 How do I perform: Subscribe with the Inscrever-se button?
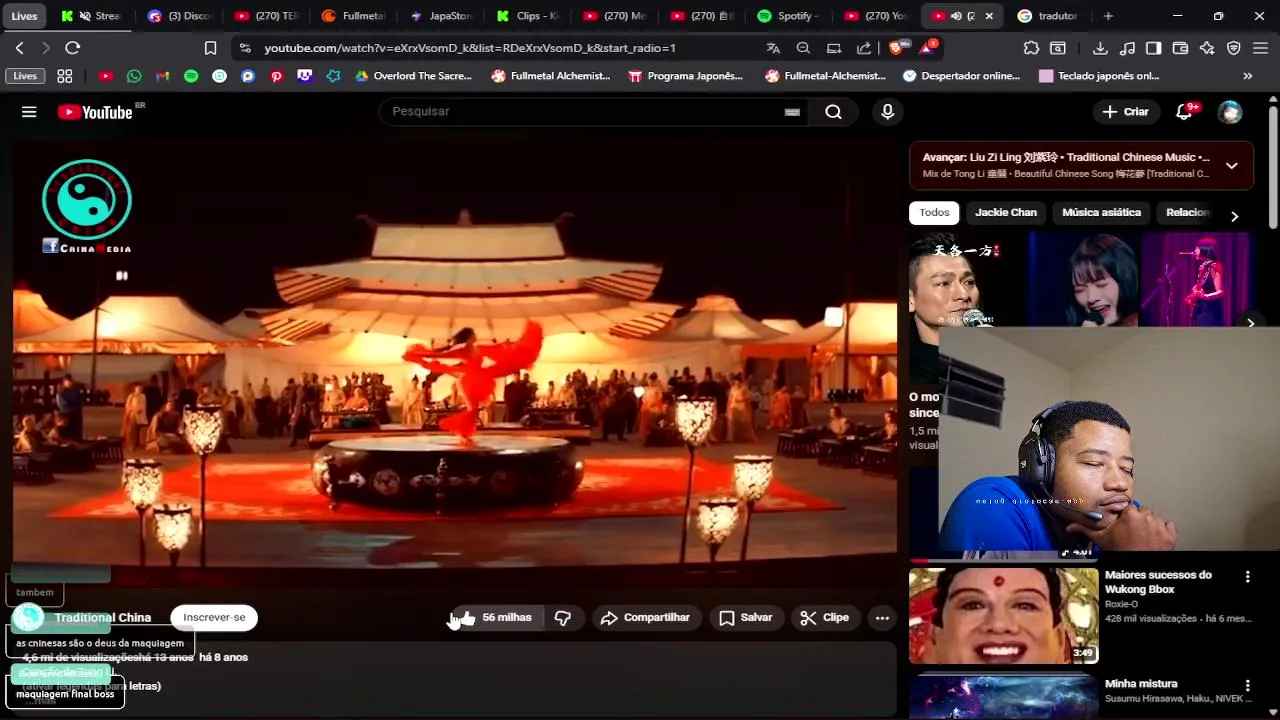click(x=214, y=618)
